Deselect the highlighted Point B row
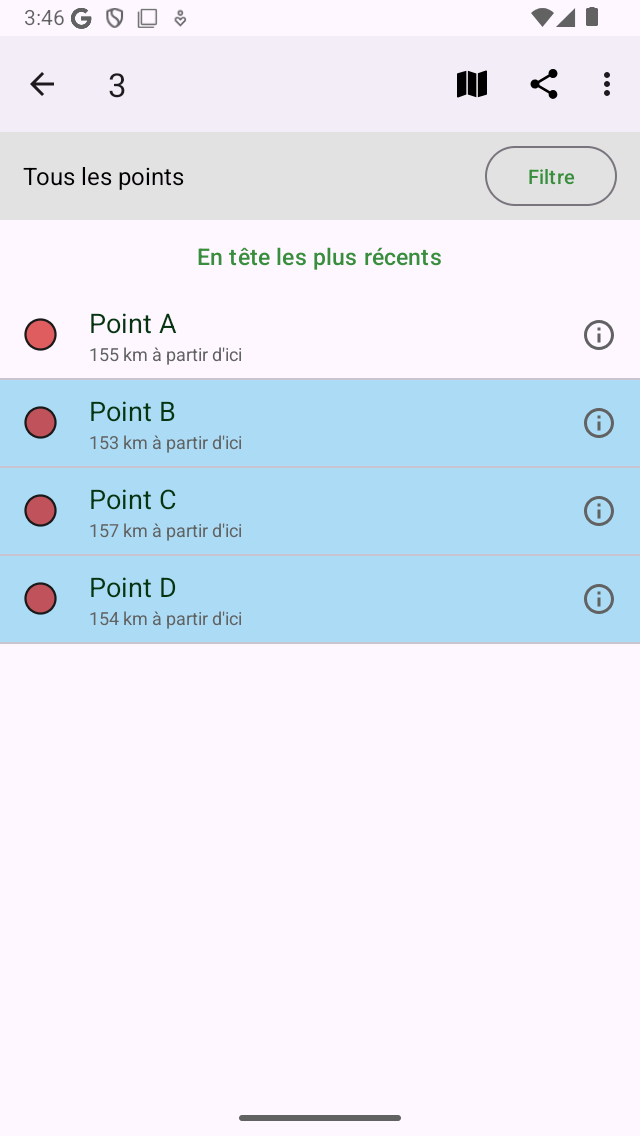Image resolution: width=640 pixels, height=1136 pixels. point(300,424)
